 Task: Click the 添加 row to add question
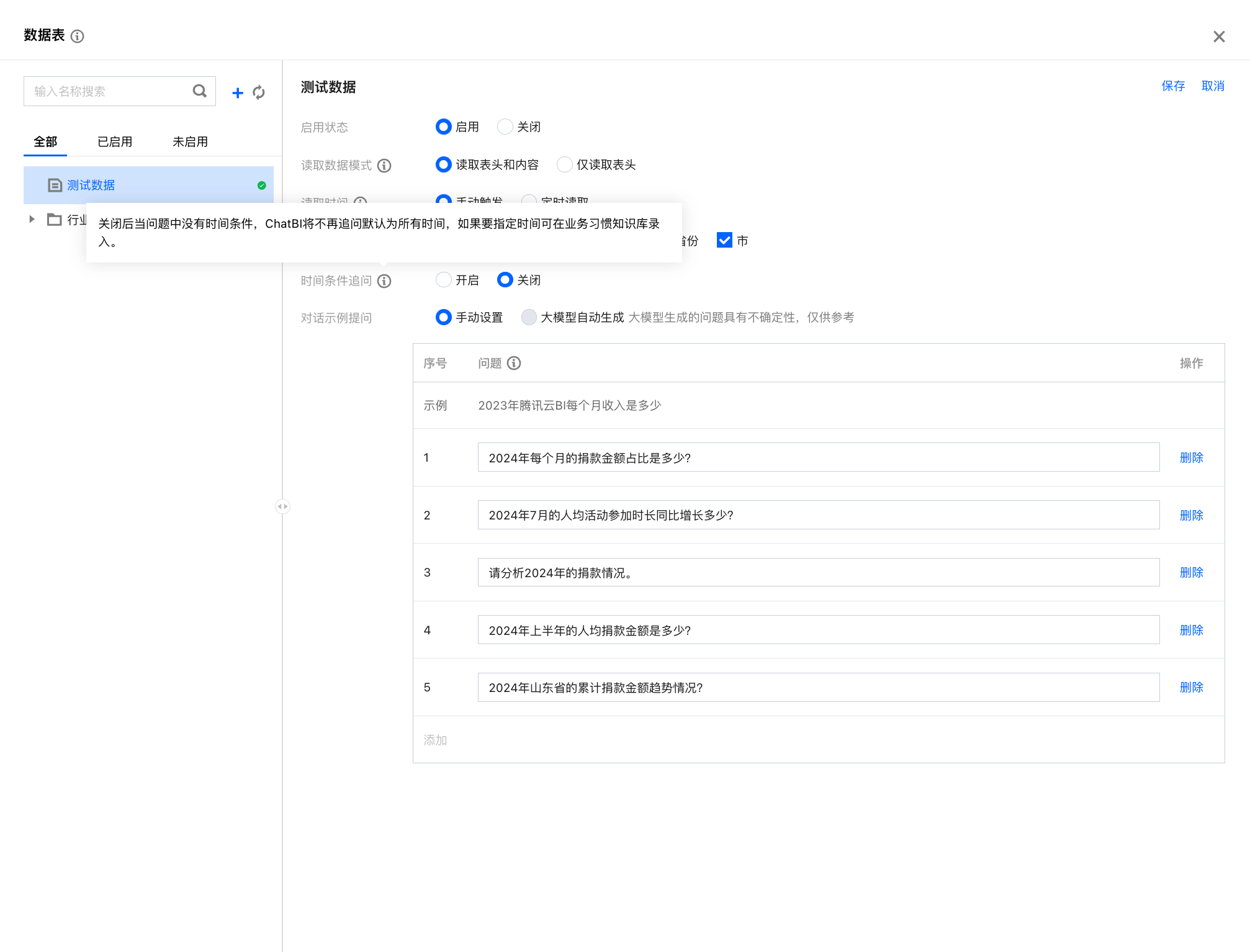click(435, 740)
